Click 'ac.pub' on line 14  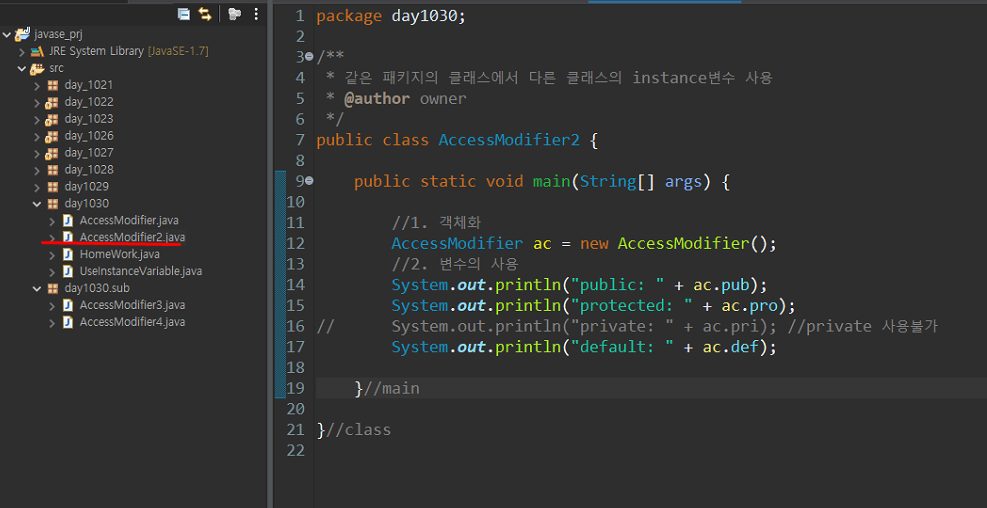tap(721, 285)
